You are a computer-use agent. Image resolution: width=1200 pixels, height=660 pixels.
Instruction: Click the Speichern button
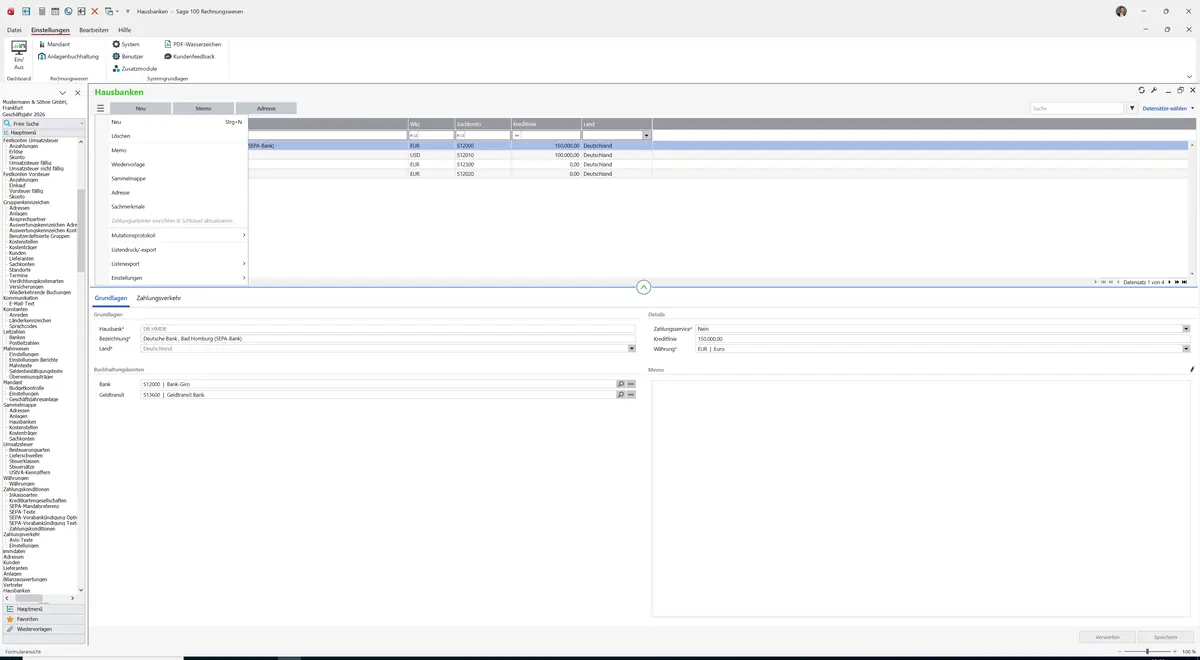[1165, 636]
